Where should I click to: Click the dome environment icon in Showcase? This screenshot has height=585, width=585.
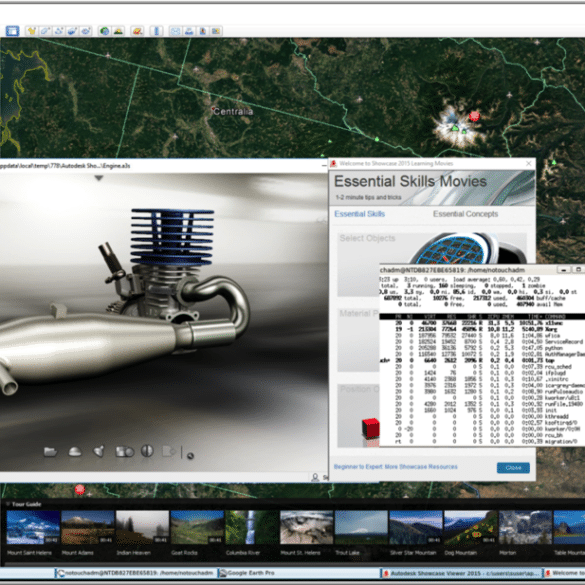pos(75,452)
